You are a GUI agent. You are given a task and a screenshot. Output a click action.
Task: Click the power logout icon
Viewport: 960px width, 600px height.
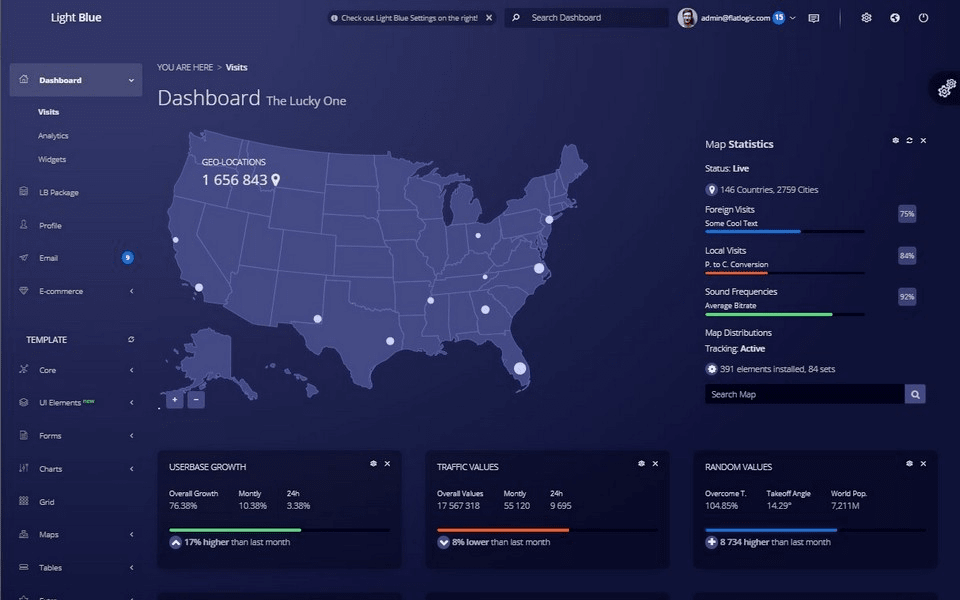click(923, 18)
